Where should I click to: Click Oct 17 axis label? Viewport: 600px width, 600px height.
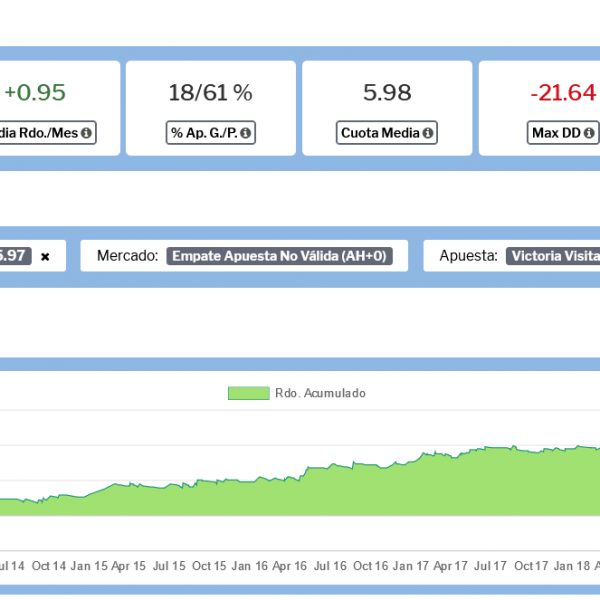pos(531,566)
